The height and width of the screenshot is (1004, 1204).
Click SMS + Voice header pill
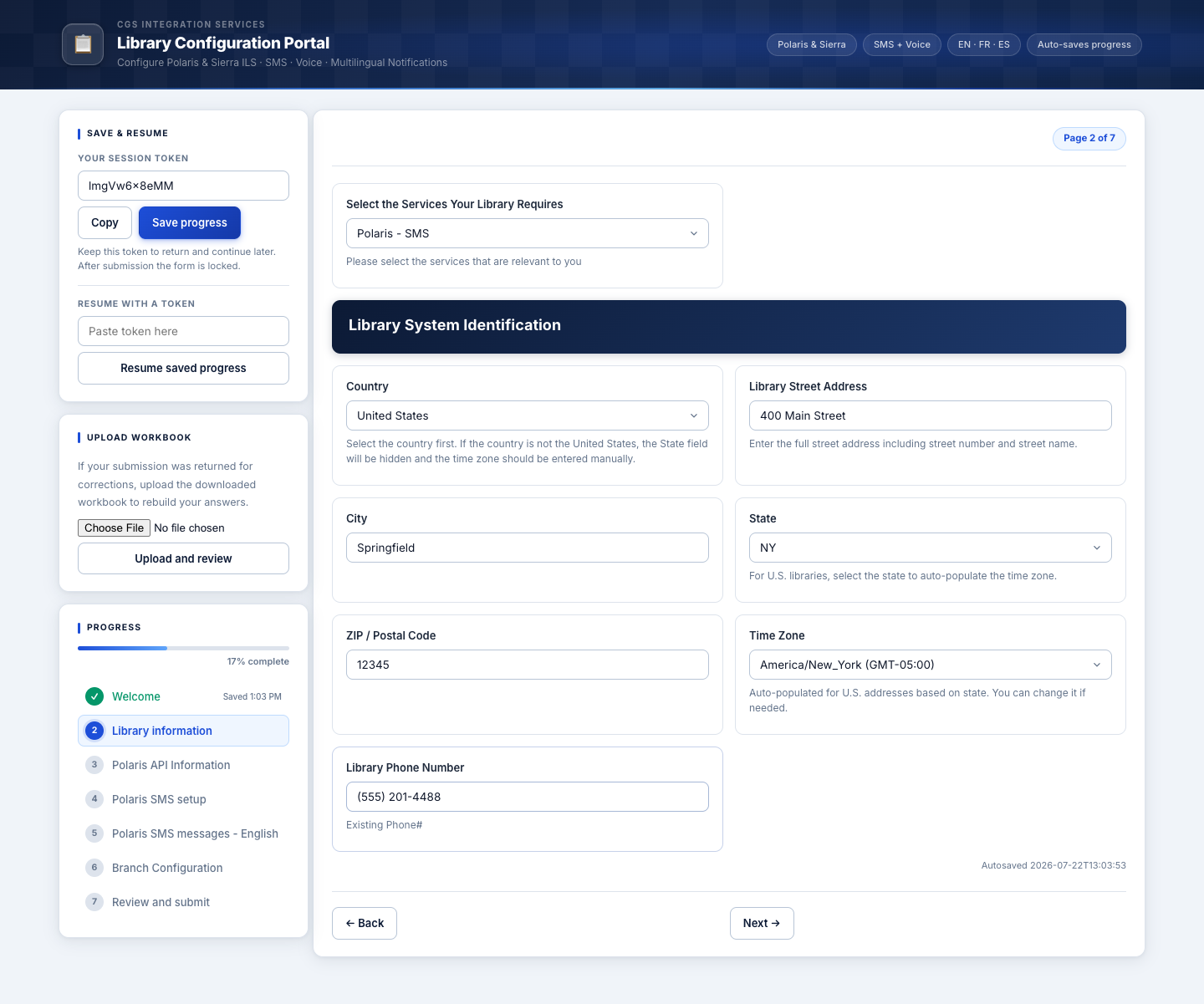[902, 44]
